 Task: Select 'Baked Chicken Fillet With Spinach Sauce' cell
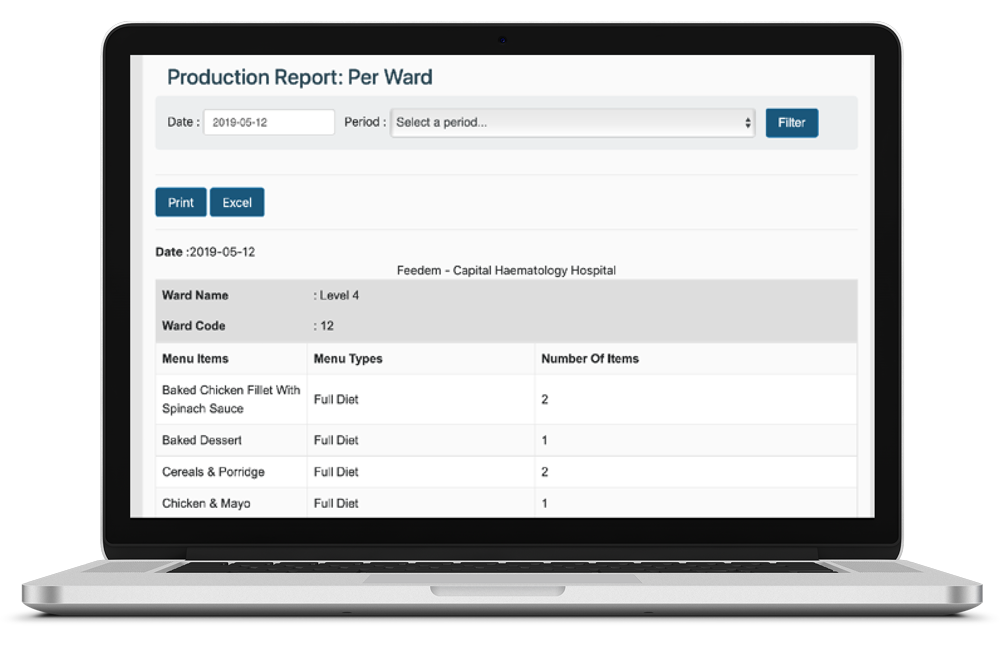231,399
